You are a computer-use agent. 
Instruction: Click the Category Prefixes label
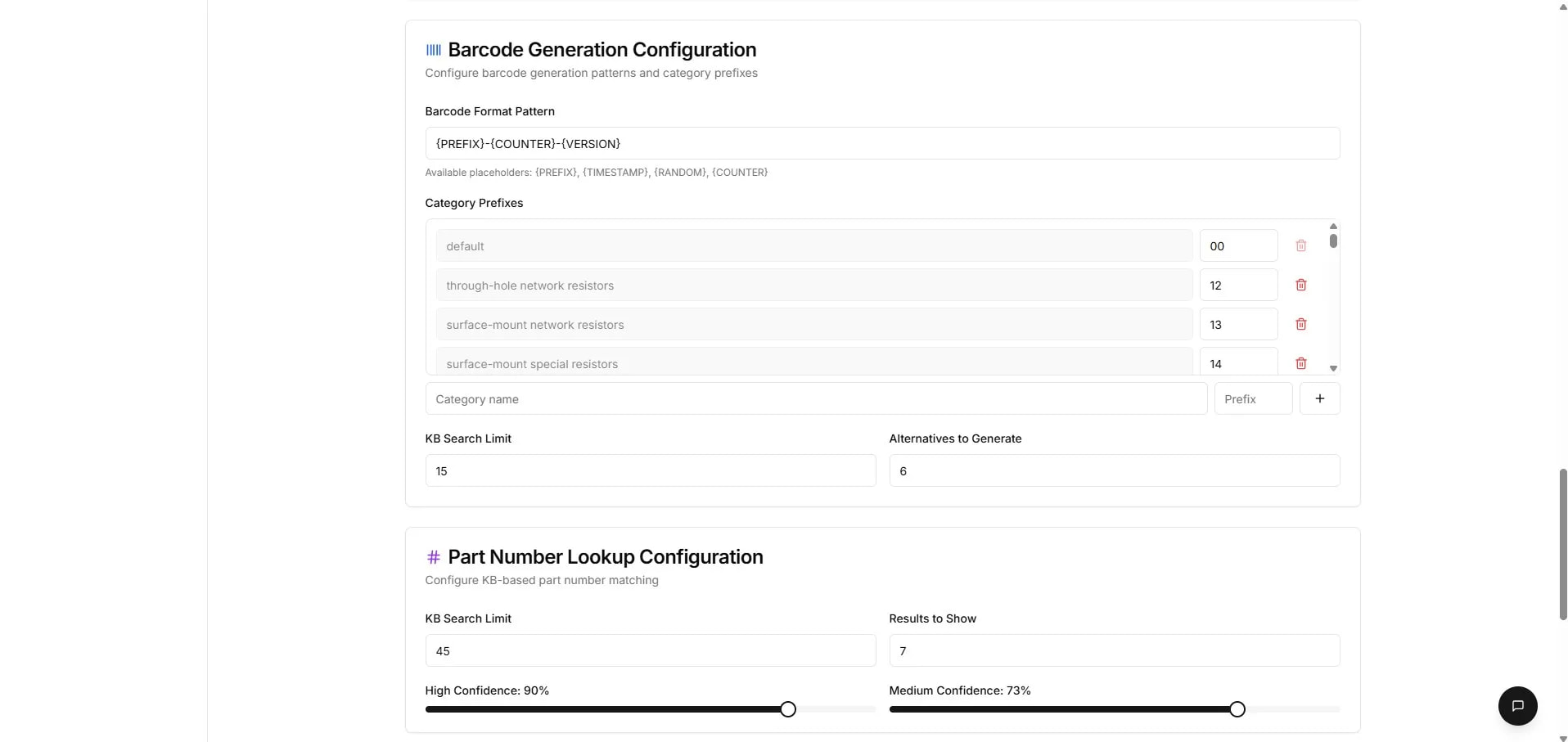coord(474,203)
